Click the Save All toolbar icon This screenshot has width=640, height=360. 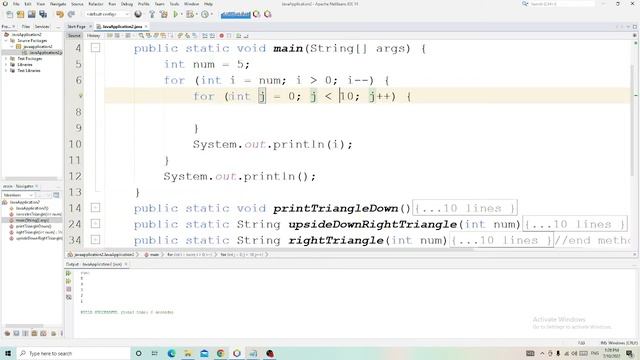tap(43, 14)
